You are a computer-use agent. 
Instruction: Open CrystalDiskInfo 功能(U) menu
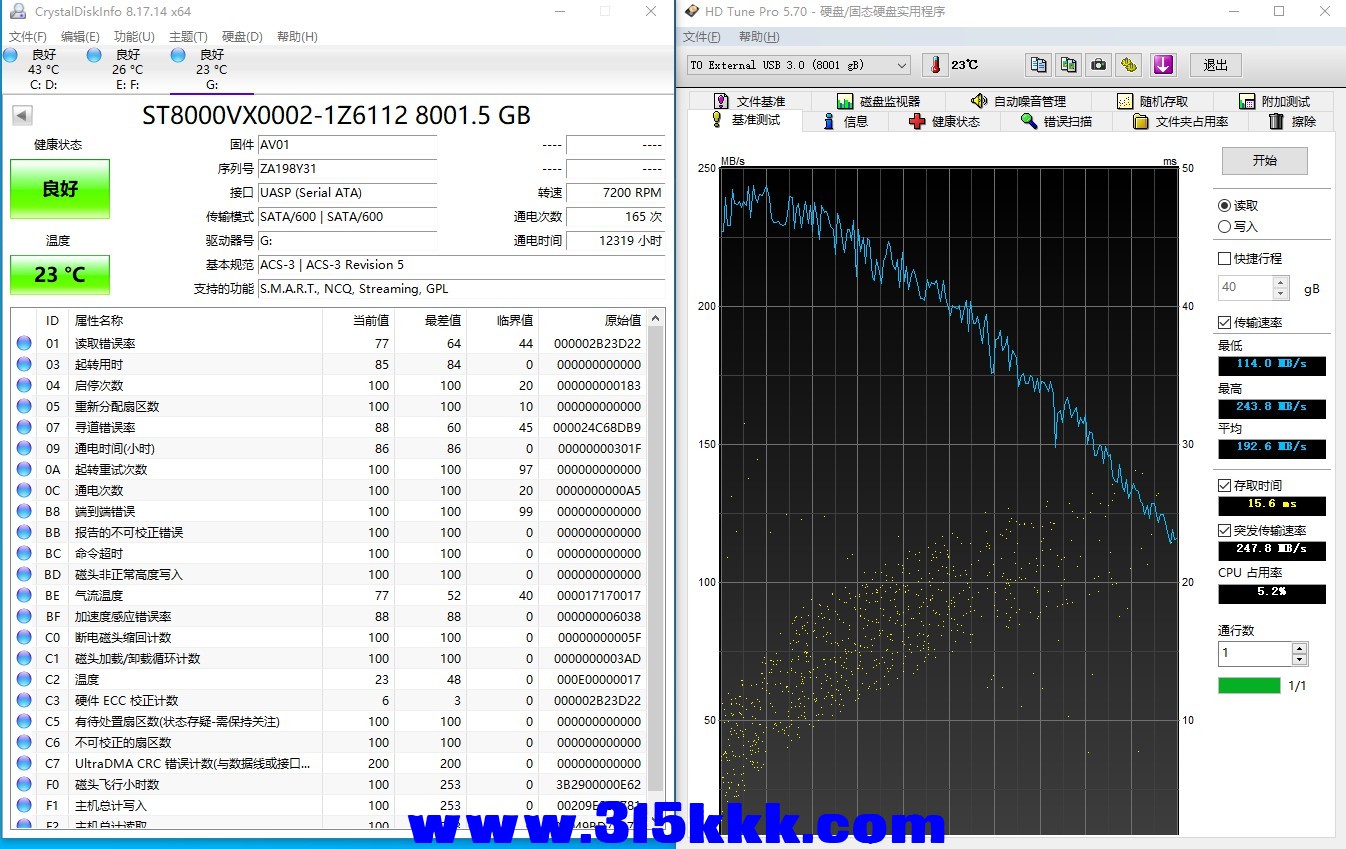[x=134, y=37]
